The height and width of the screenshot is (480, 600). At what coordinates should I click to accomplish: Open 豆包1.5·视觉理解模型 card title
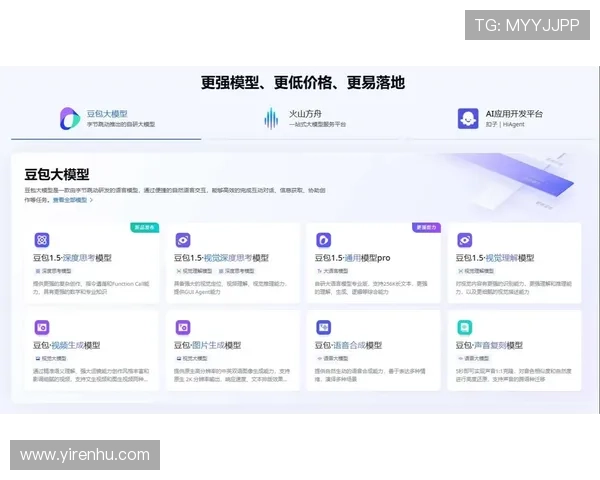coord(495,258)
